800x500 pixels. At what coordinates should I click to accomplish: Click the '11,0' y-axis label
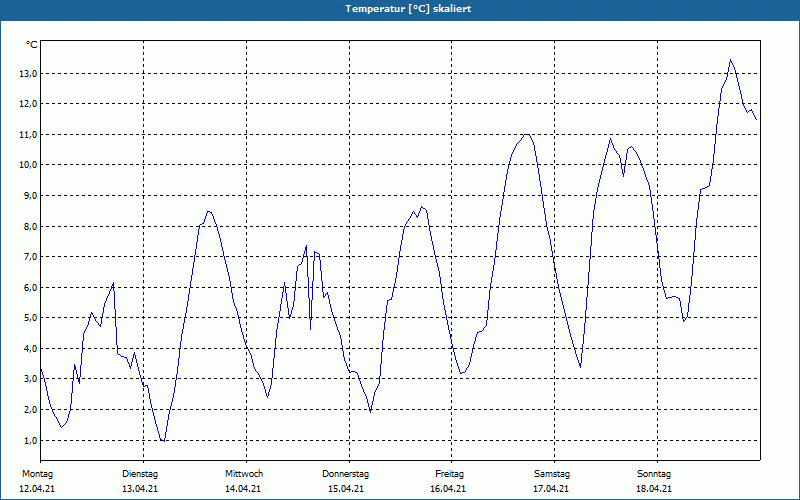[28, 135]
